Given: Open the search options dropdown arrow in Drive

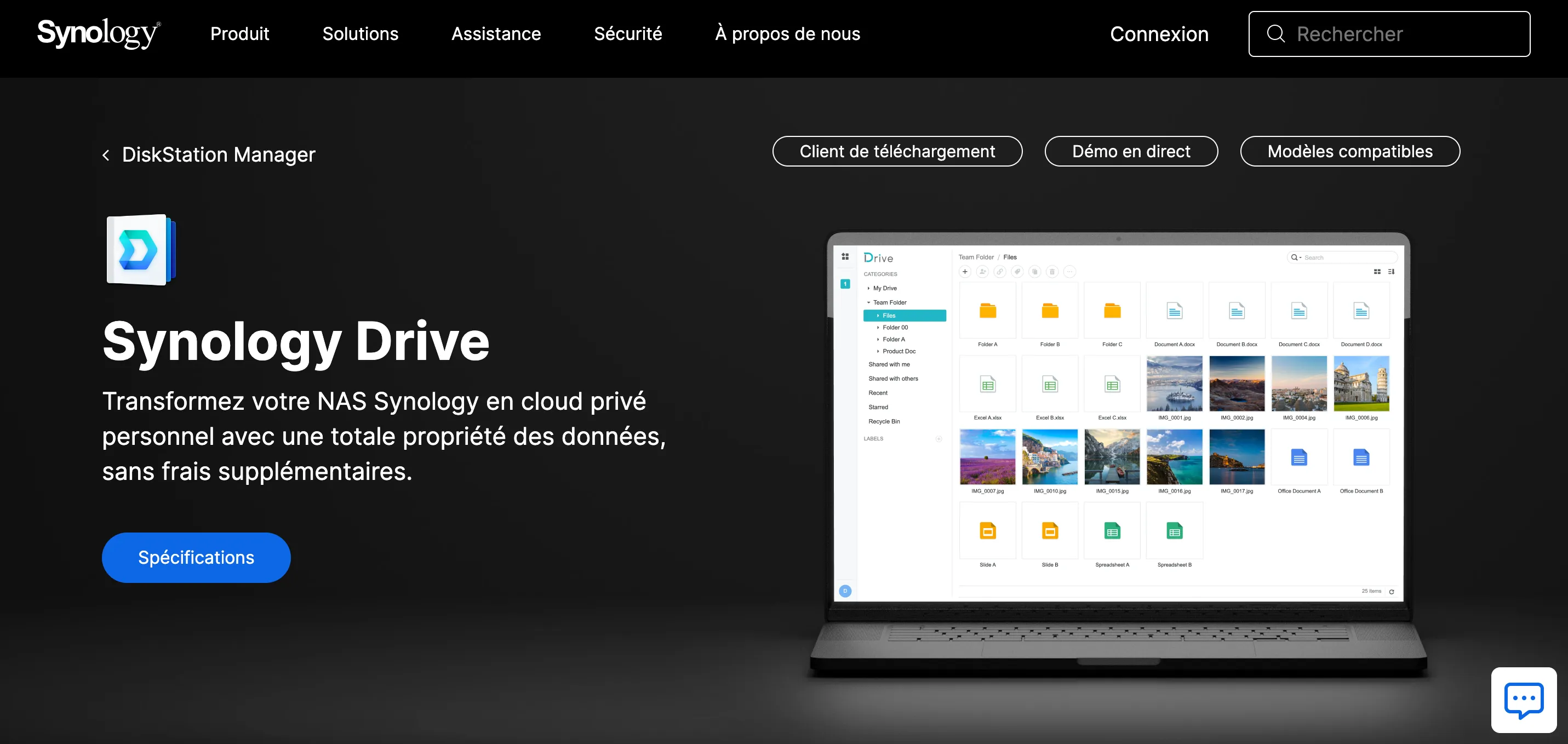Looking at the screenshot, I should pyautogui.click(x=1300, y=257).
